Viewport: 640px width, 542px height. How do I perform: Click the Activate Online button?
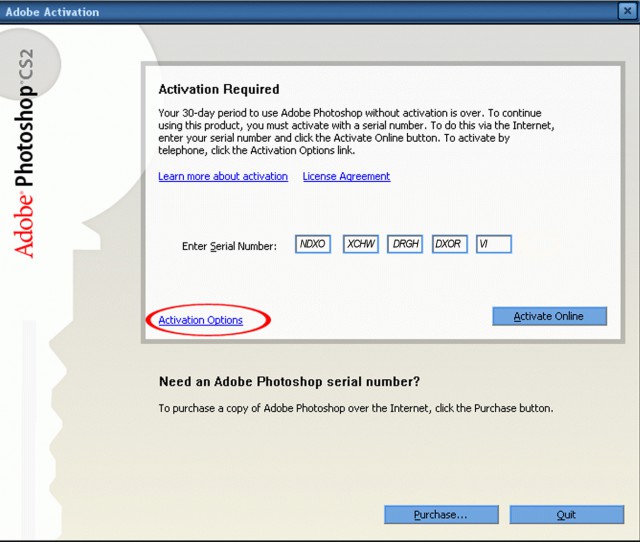549,316
